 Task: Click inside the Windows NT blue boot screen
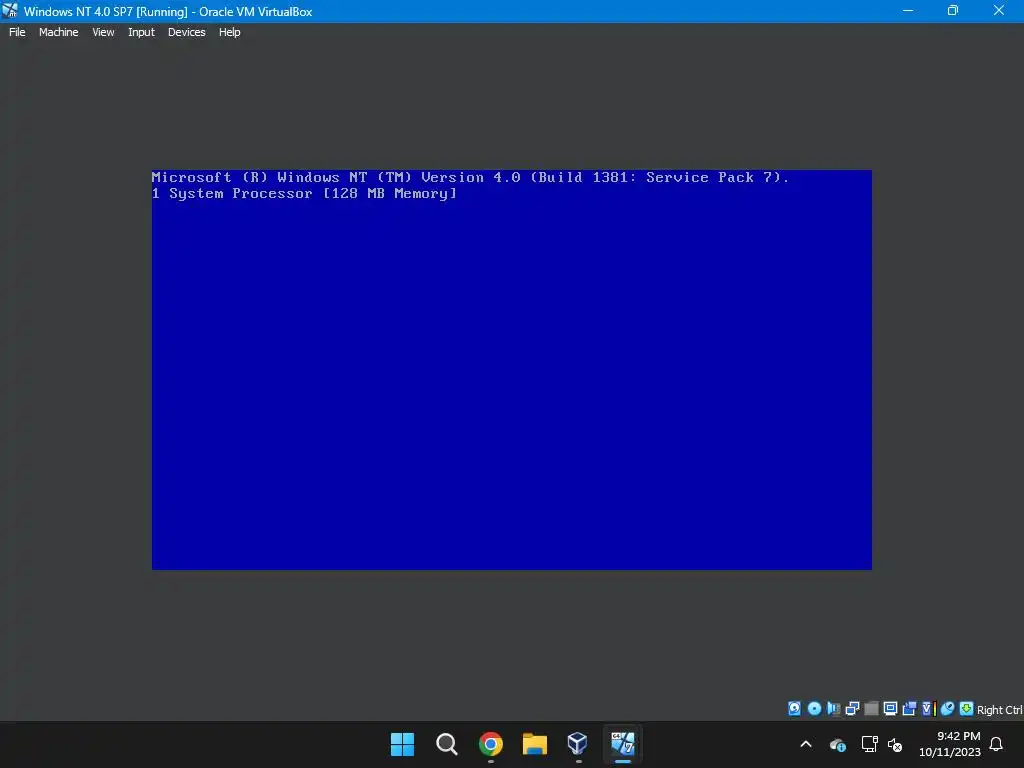pos(511,370)
